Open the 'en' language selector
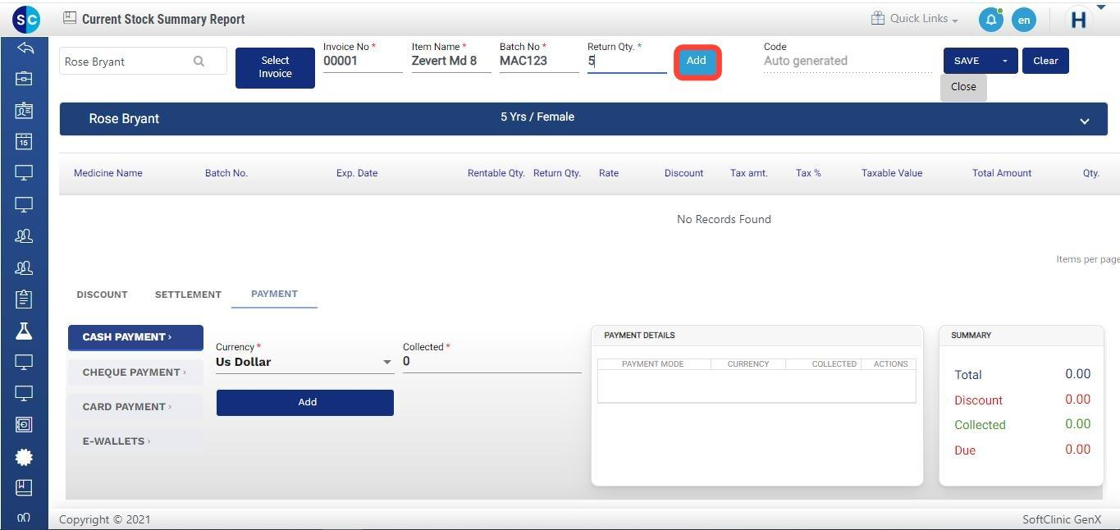 [x=1023, y=19]
